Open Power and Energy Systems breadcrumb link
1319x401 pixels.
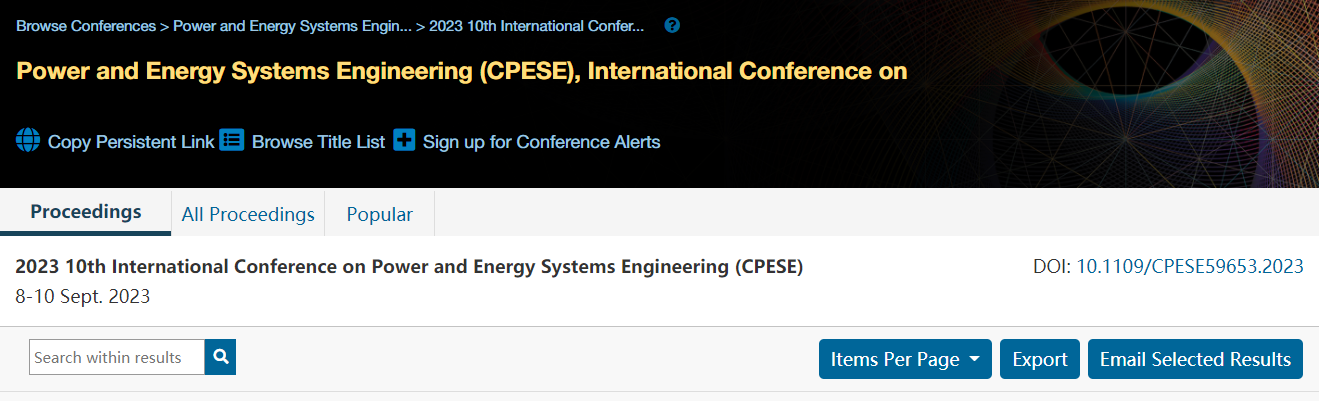[x=292, y=26]
